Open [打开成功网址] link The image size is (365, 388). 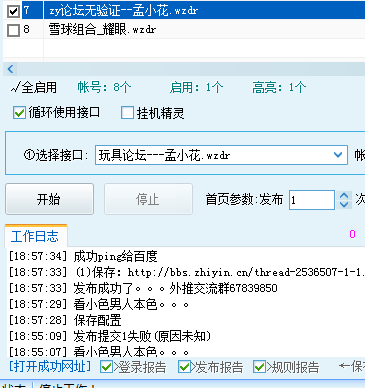click(x=50, y=367)
